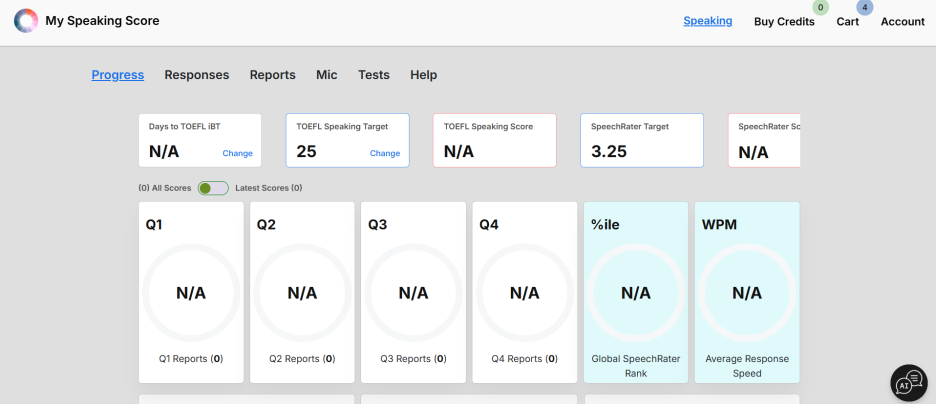
Task: Select the Q3 score card
Action: pyautogui.click(x=413, y=292)
